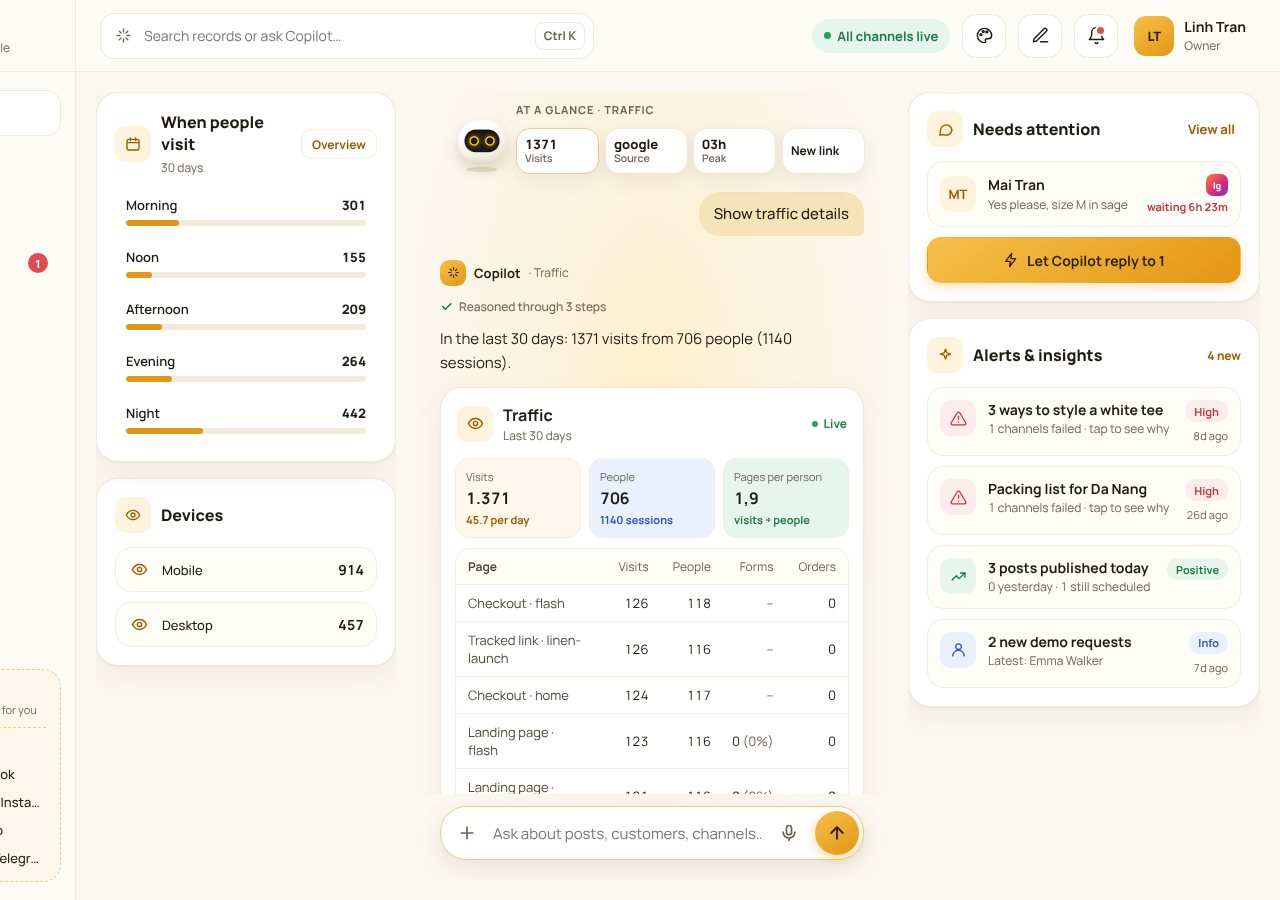Click the eye icon in Traffic card header
The height and width of the screenshot is (900, 1280).
click(475, 424)
